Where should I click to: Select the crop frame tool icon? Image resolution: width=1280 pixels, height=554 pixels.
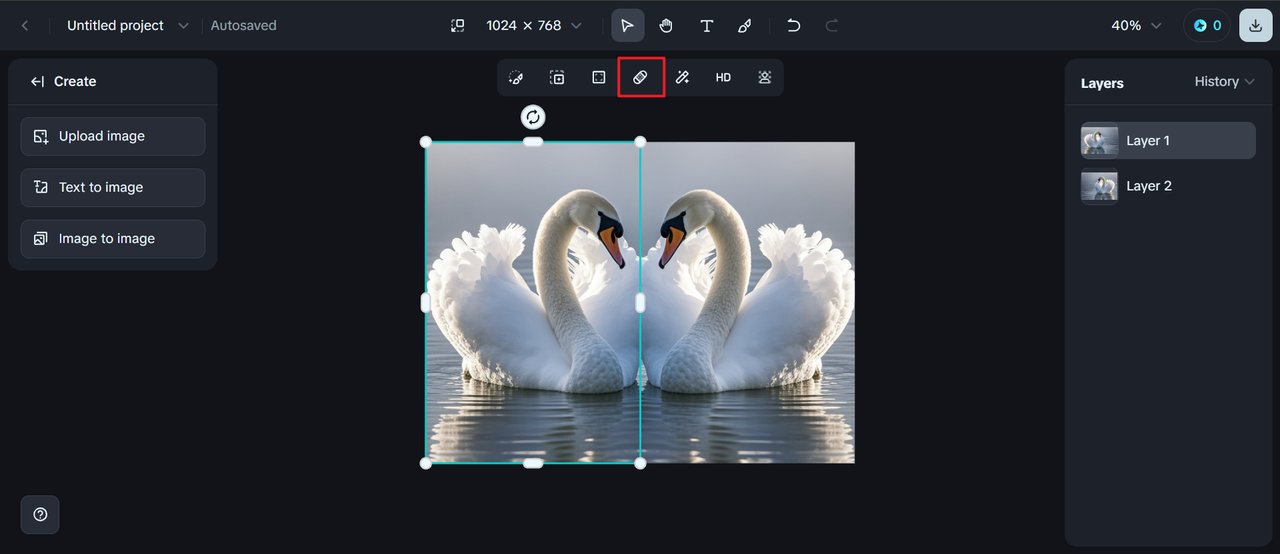point(598,77)
